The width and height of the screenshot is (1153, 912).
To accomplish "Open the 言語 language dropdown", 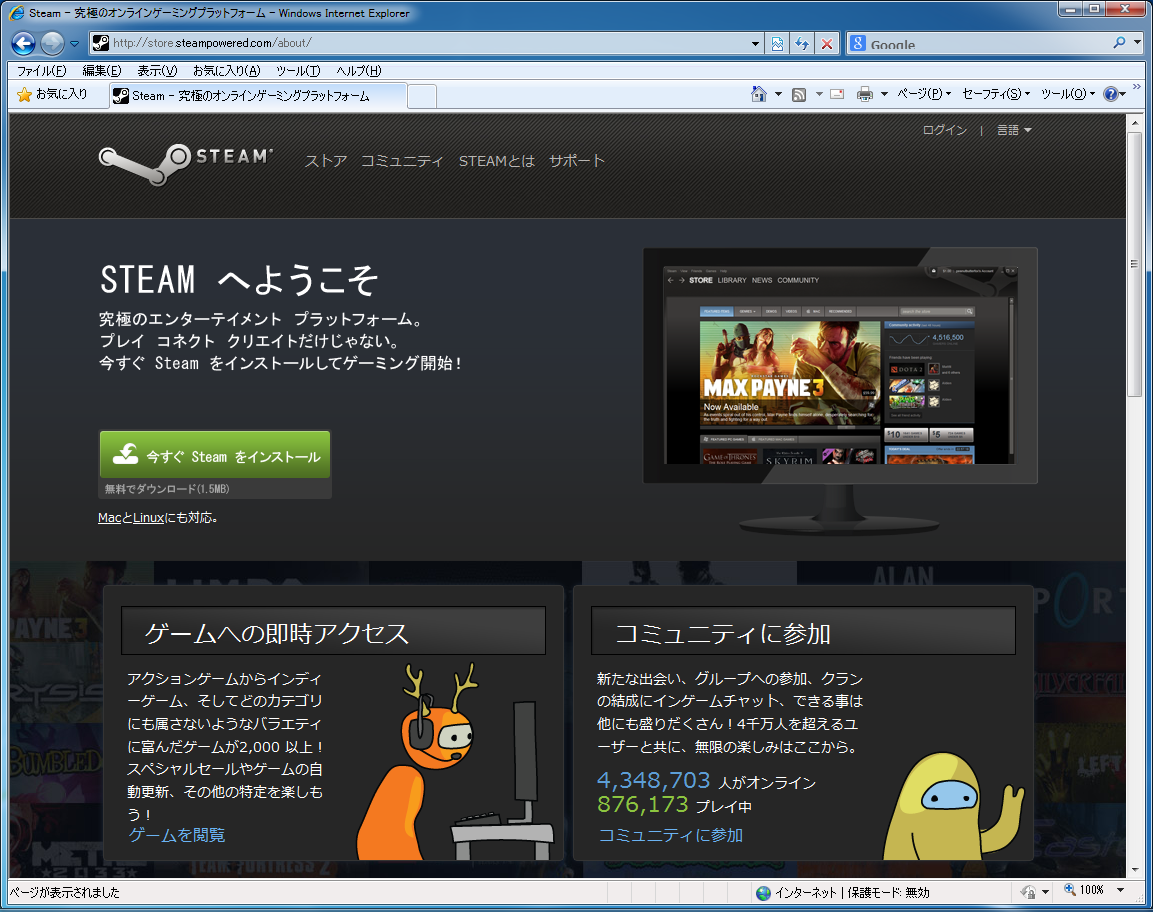I will click(1014, 130).
